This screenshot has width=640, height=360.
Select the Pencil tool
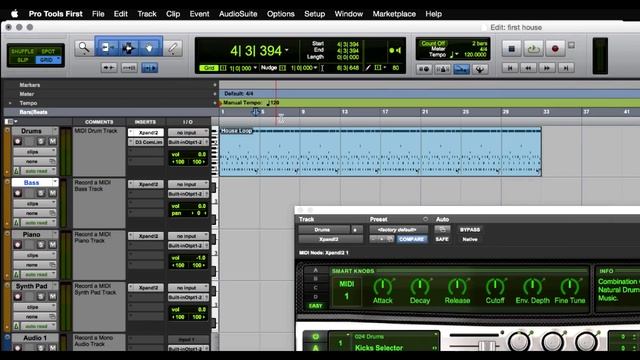(172, 48)
